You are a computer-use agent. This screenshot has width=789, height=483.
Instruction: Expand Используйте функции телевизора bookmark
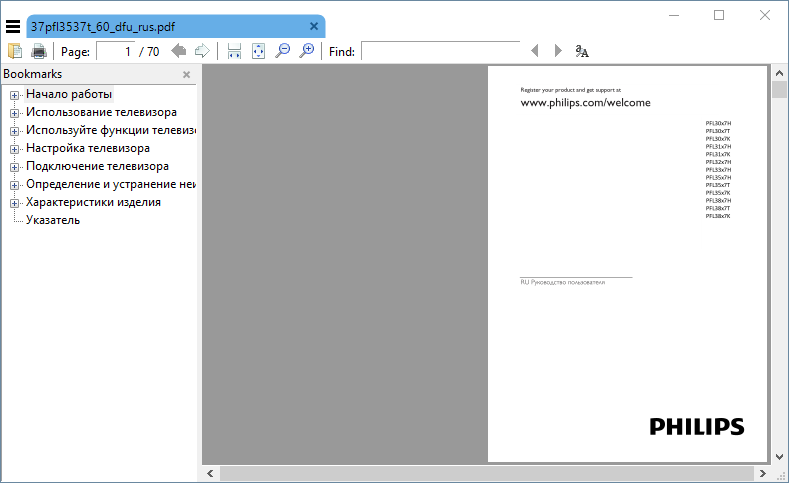15,131
